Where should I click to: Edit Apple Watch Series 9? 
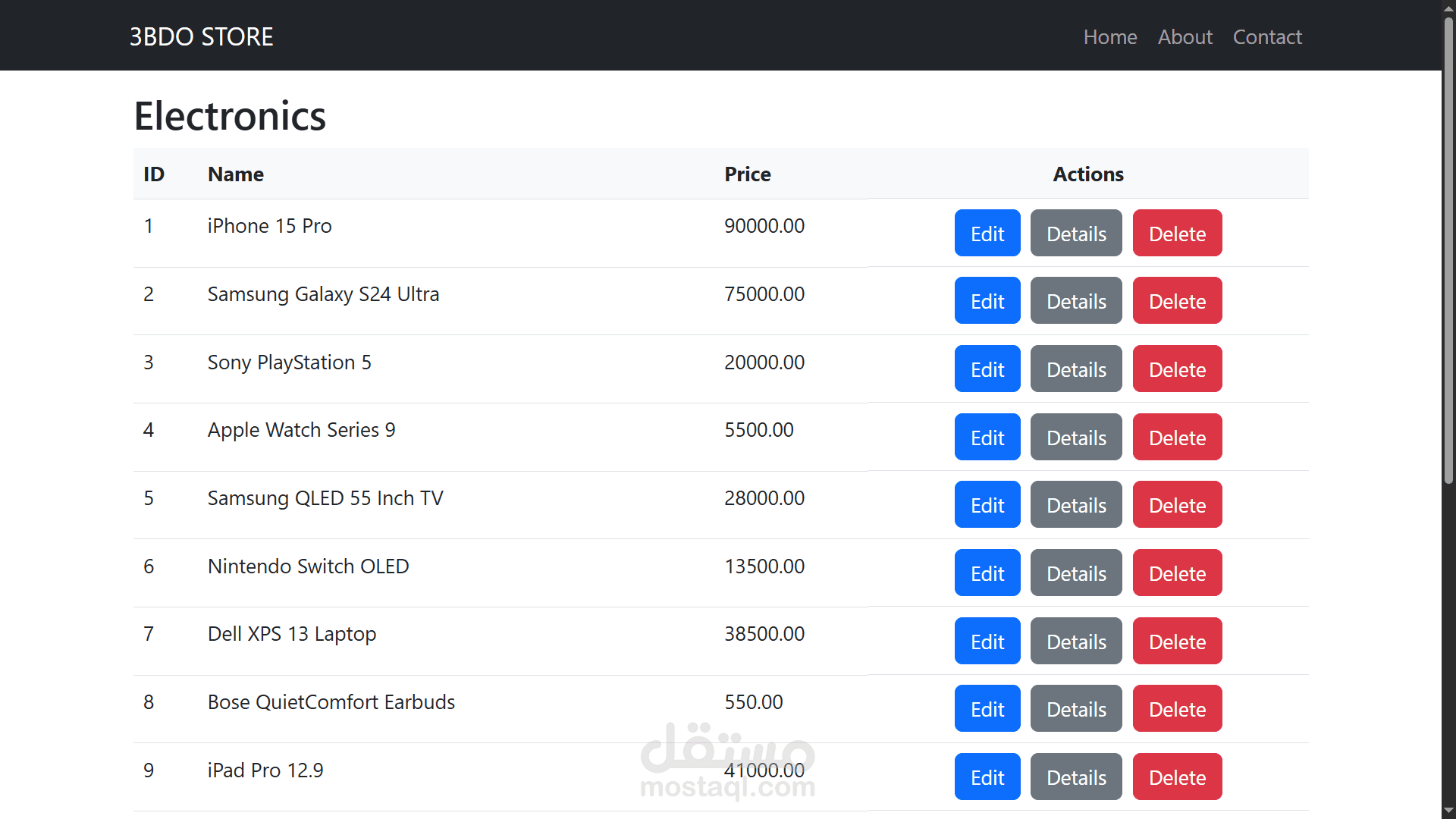click(x=987, y=437)
